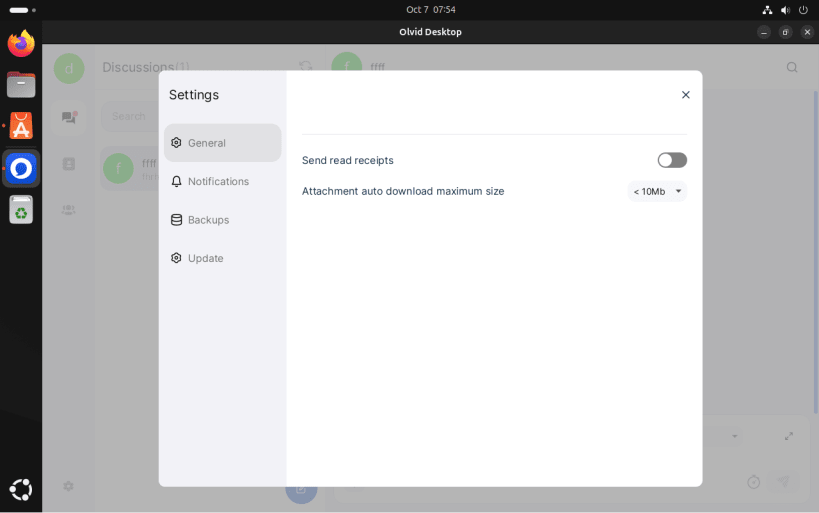Close the Settings dialog with X
Viewport: 819px width, 513px height.
pos(685,95)
